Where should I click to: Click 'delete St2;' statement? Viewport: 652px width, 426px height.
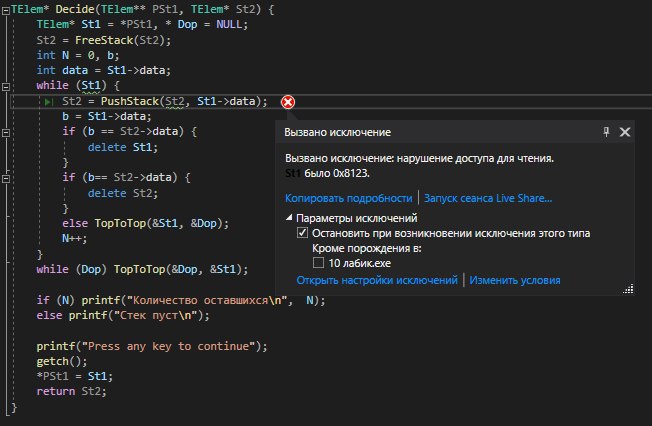coord(123,193)
